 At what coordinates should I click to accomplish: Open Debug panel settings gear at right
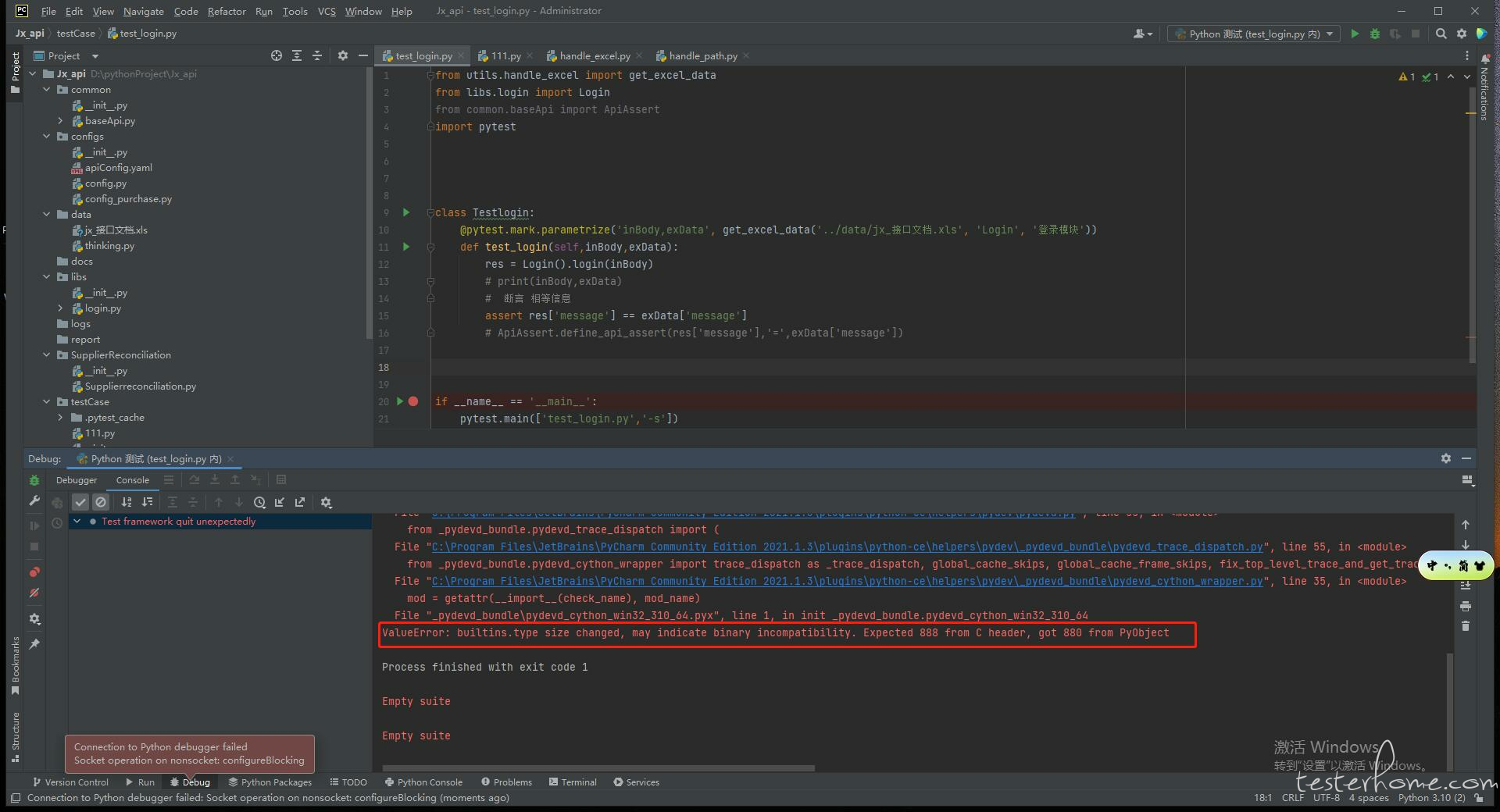click(x=1446, y=458)
